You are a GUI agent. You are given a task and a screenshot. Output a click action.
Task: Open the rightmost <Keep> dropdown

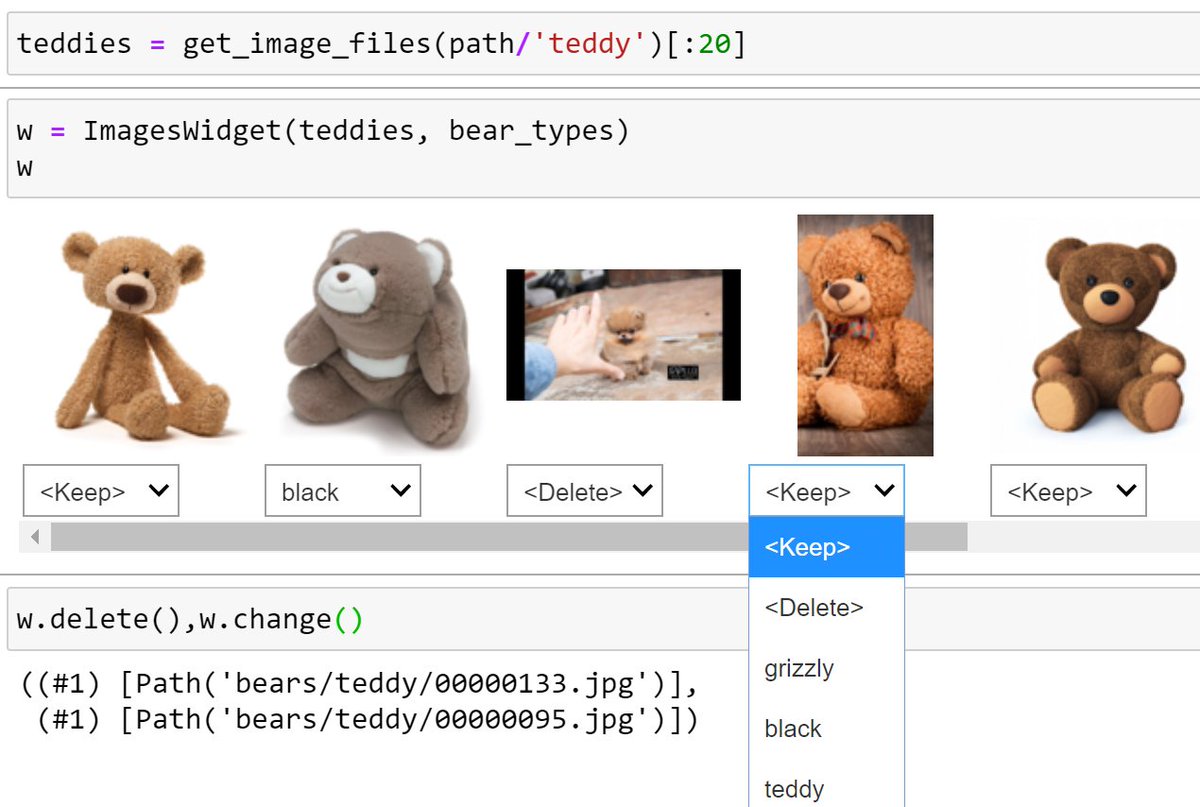[x=1068, y=490]
